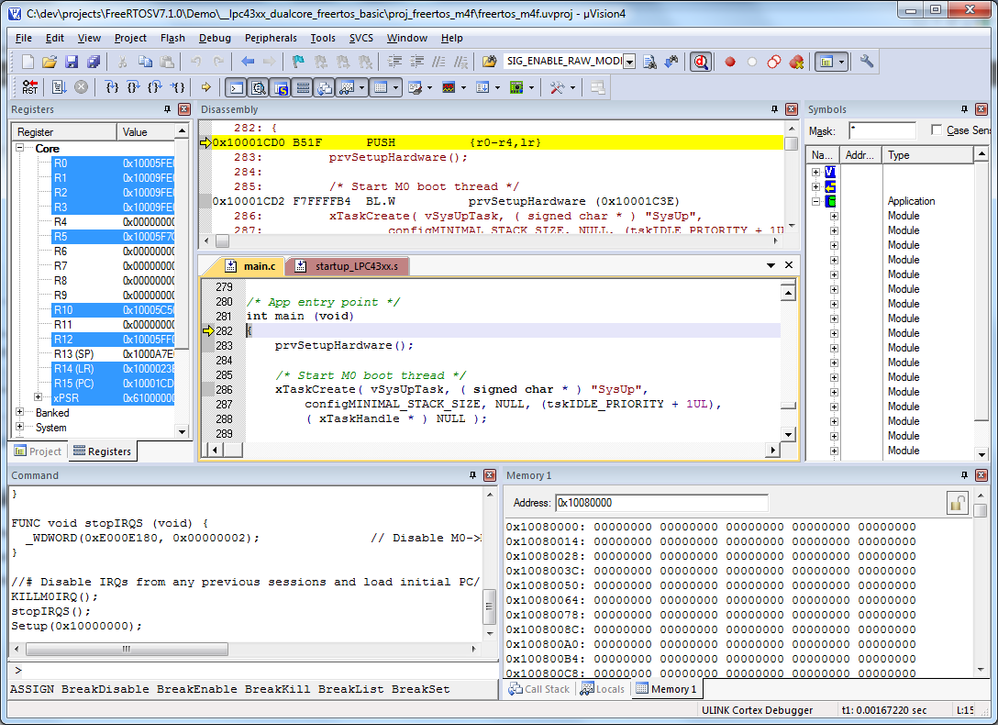
Task: Toggle the Command Window toolbar button
Action: tap(236, 87)
